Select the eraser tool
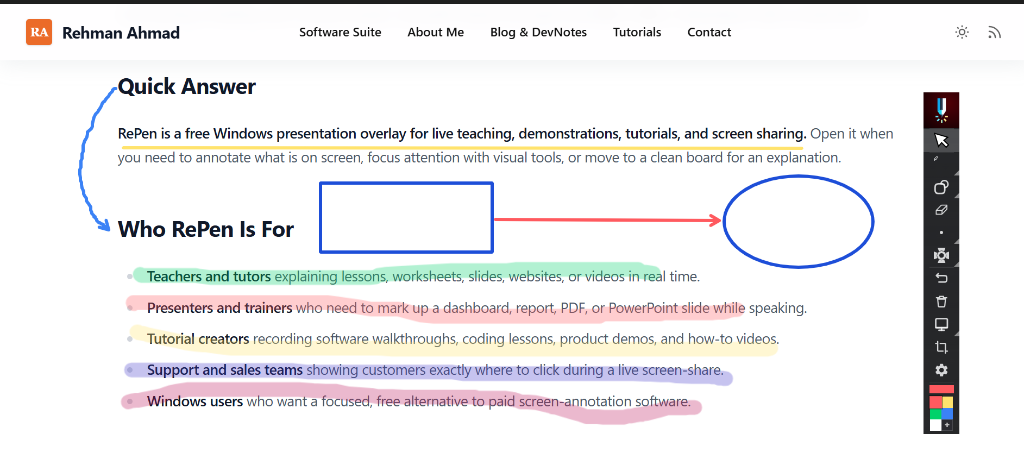Viewport: 1024px width, 450px height. coord(941,210)
